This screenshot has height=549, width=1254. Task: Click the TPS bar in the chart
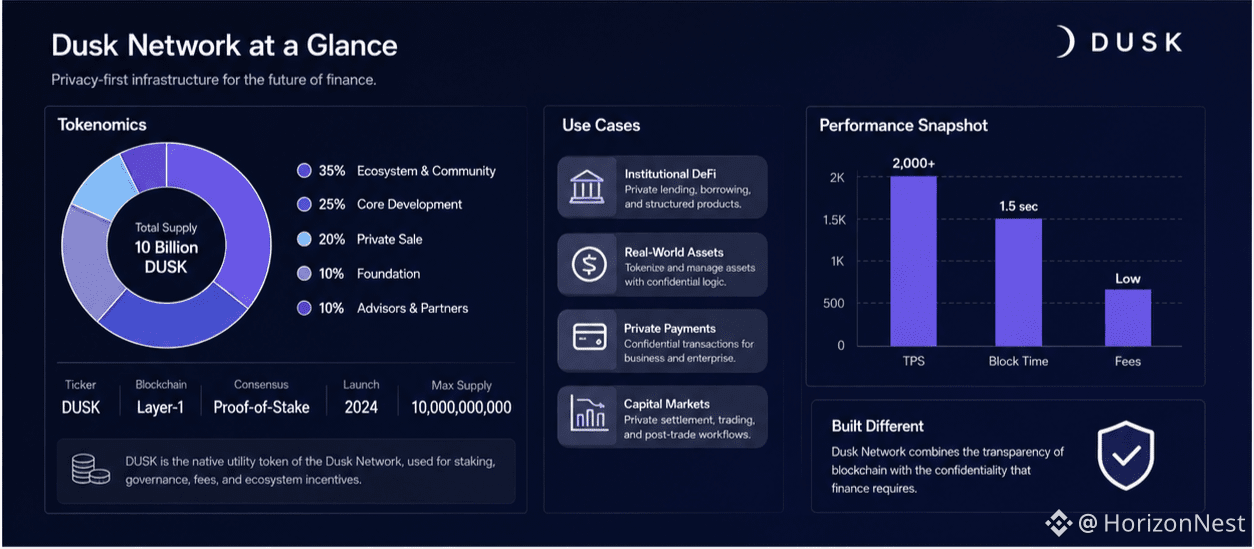point(914,260)
